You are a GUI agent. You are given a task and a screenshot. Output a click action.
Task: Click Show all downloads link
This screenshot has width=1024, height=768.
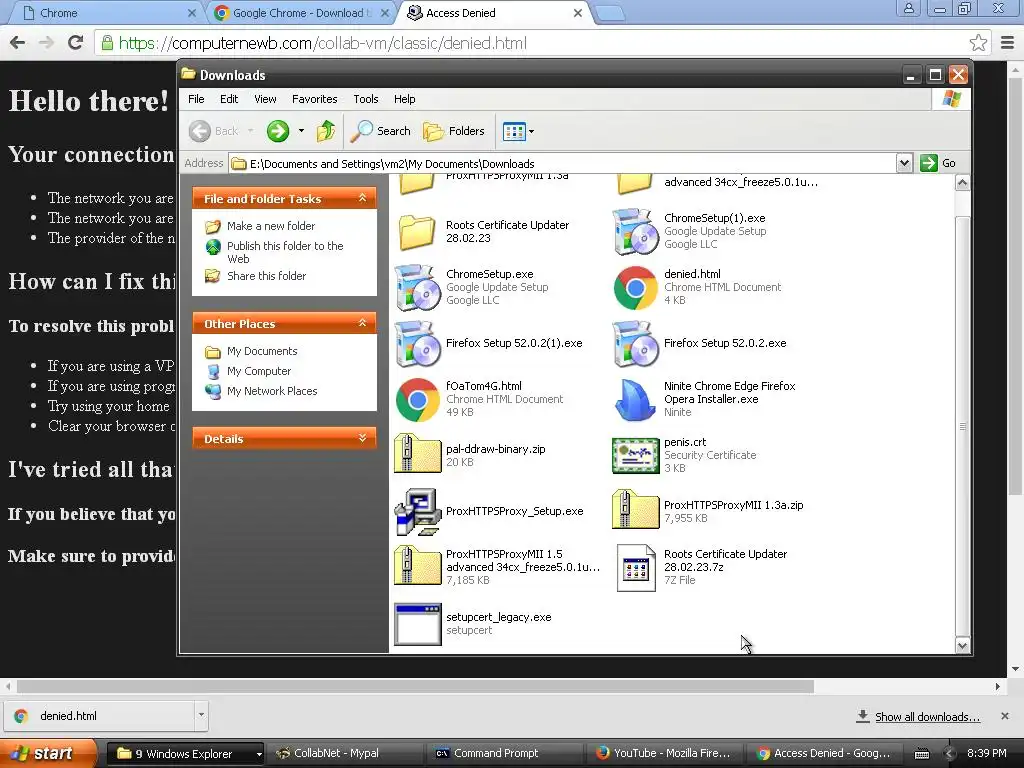(x=927, y=717)
